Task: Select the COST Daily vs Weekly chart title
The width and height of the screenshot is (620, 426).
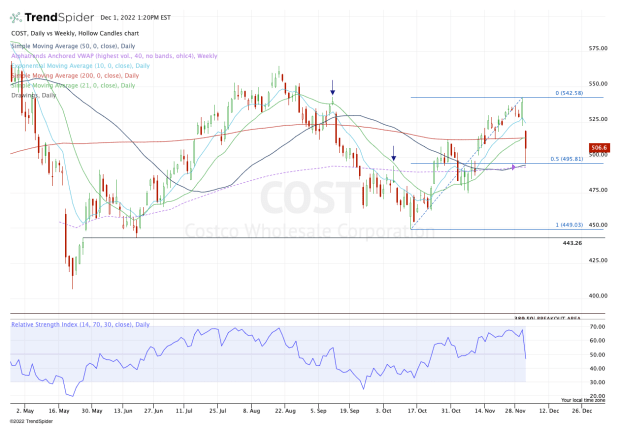Action: coord(75,33)
